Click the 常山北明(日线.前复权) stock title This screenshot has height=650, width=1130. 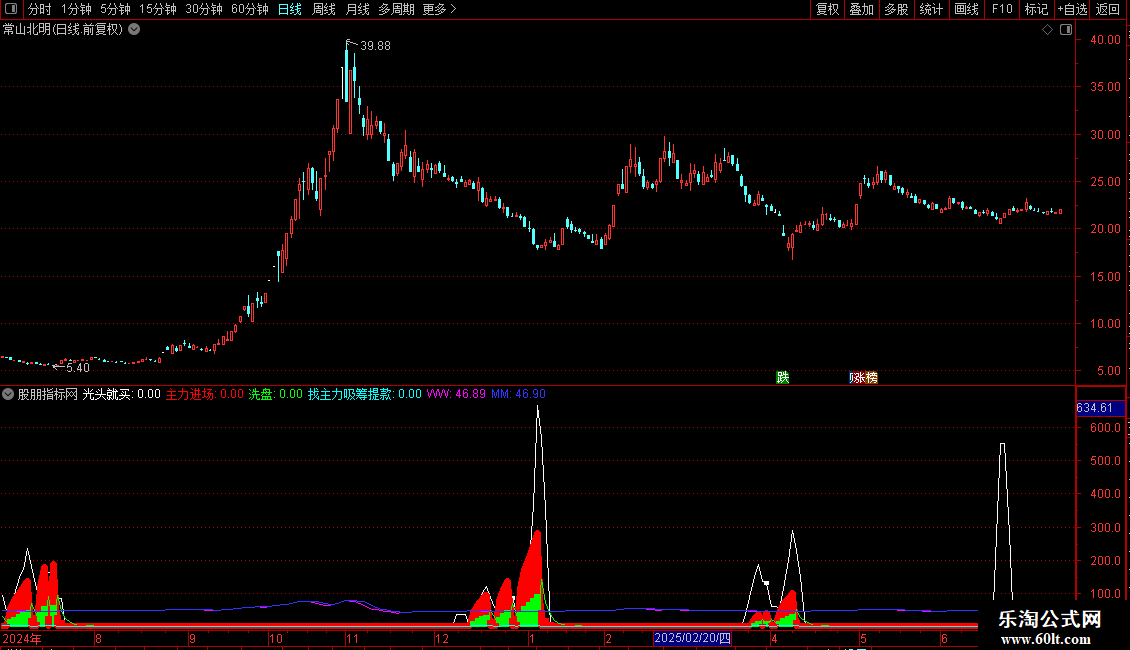point(63,30)
